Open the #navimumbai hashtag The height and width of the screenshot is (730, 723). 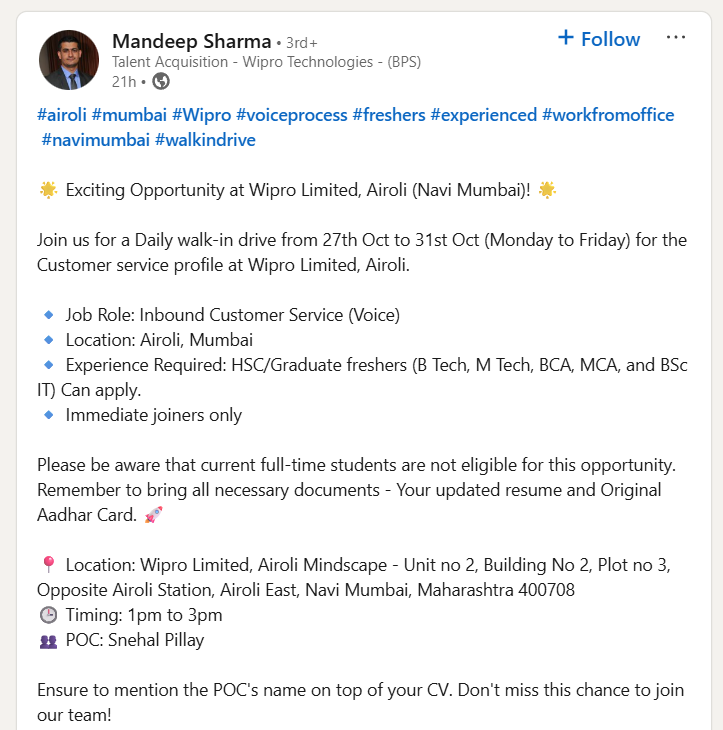pyautogui.click(x=96, y=140)
